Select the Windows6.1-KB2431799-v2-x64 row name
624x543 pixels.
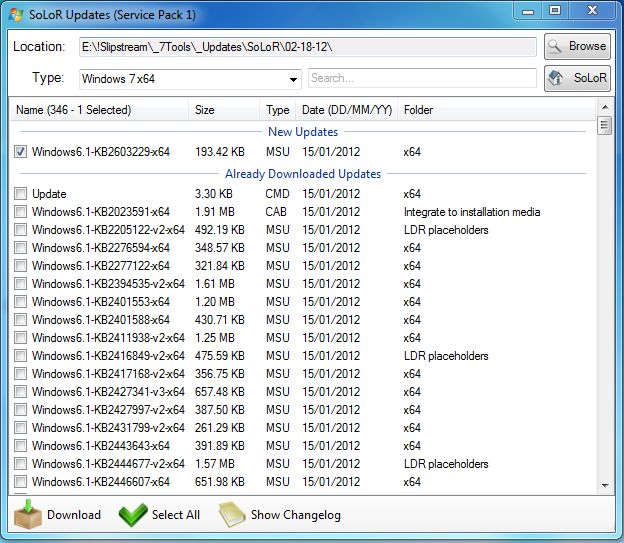(108, 428)
